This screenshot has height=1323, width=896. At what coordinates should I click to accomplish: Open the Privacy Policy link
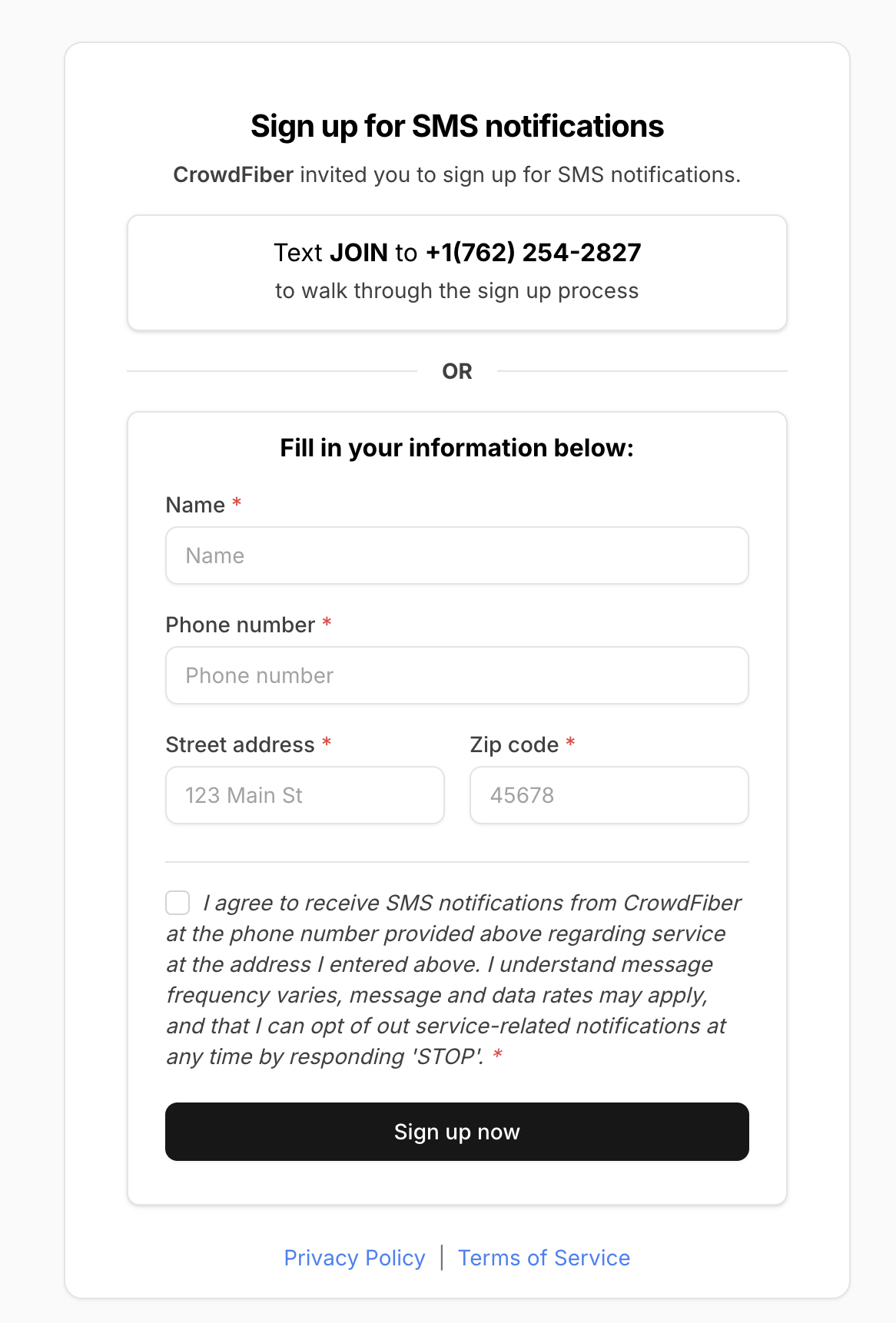tap(353, 1258)
